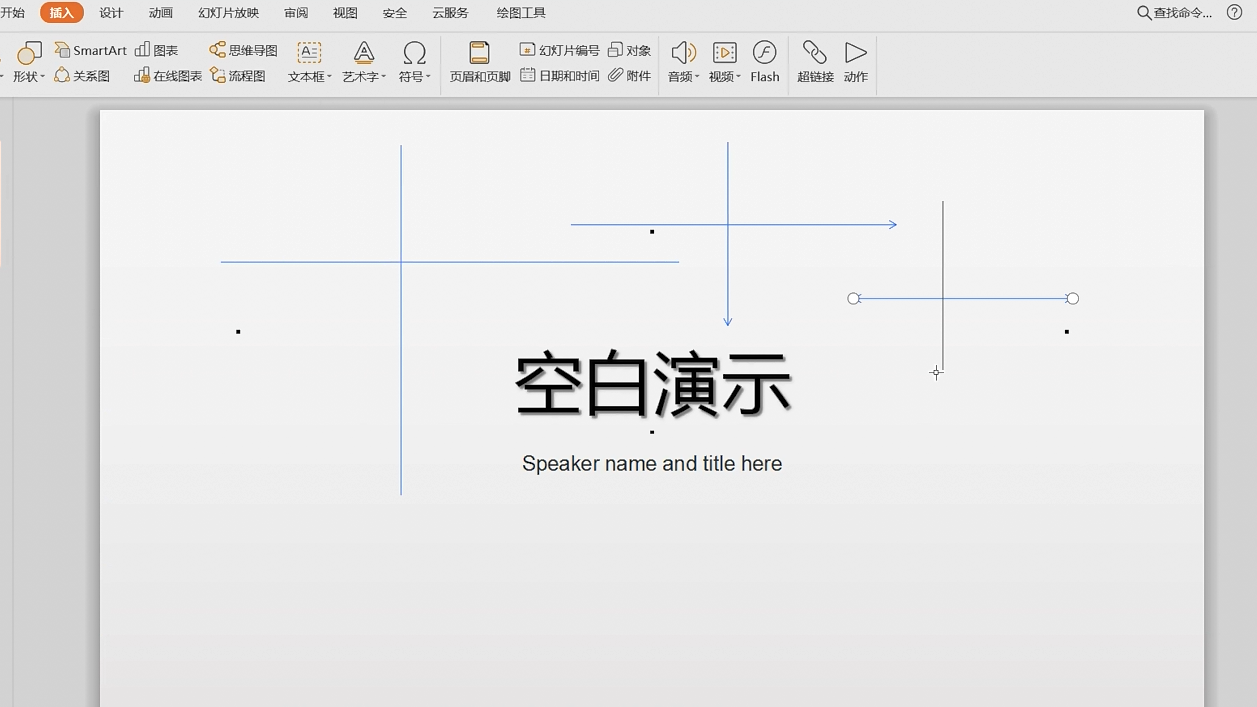Insert a SmartArt graphic

pos(91,50)
